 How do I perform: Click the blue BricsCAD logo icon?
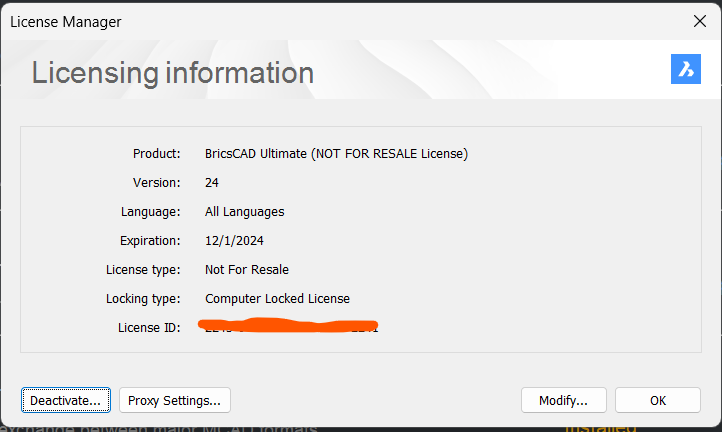(686, 69)
